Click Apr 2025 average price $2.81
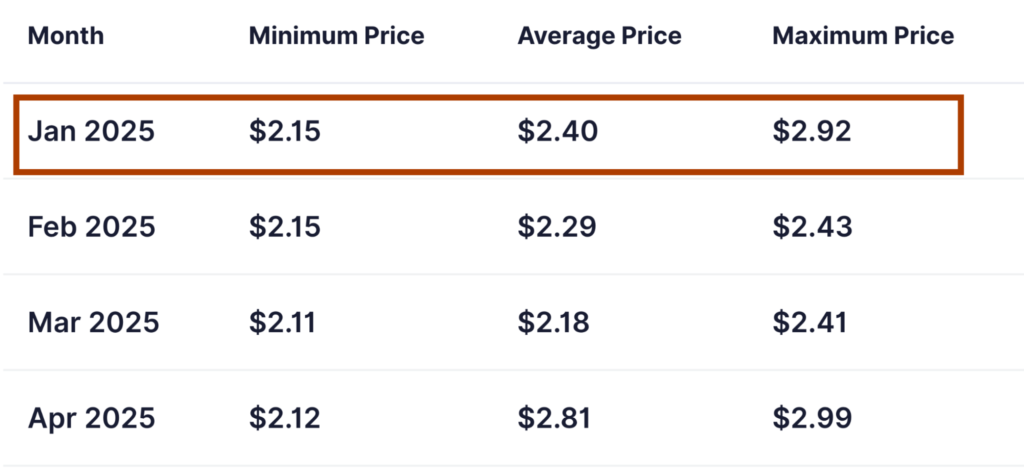 [x=554, y=418]
